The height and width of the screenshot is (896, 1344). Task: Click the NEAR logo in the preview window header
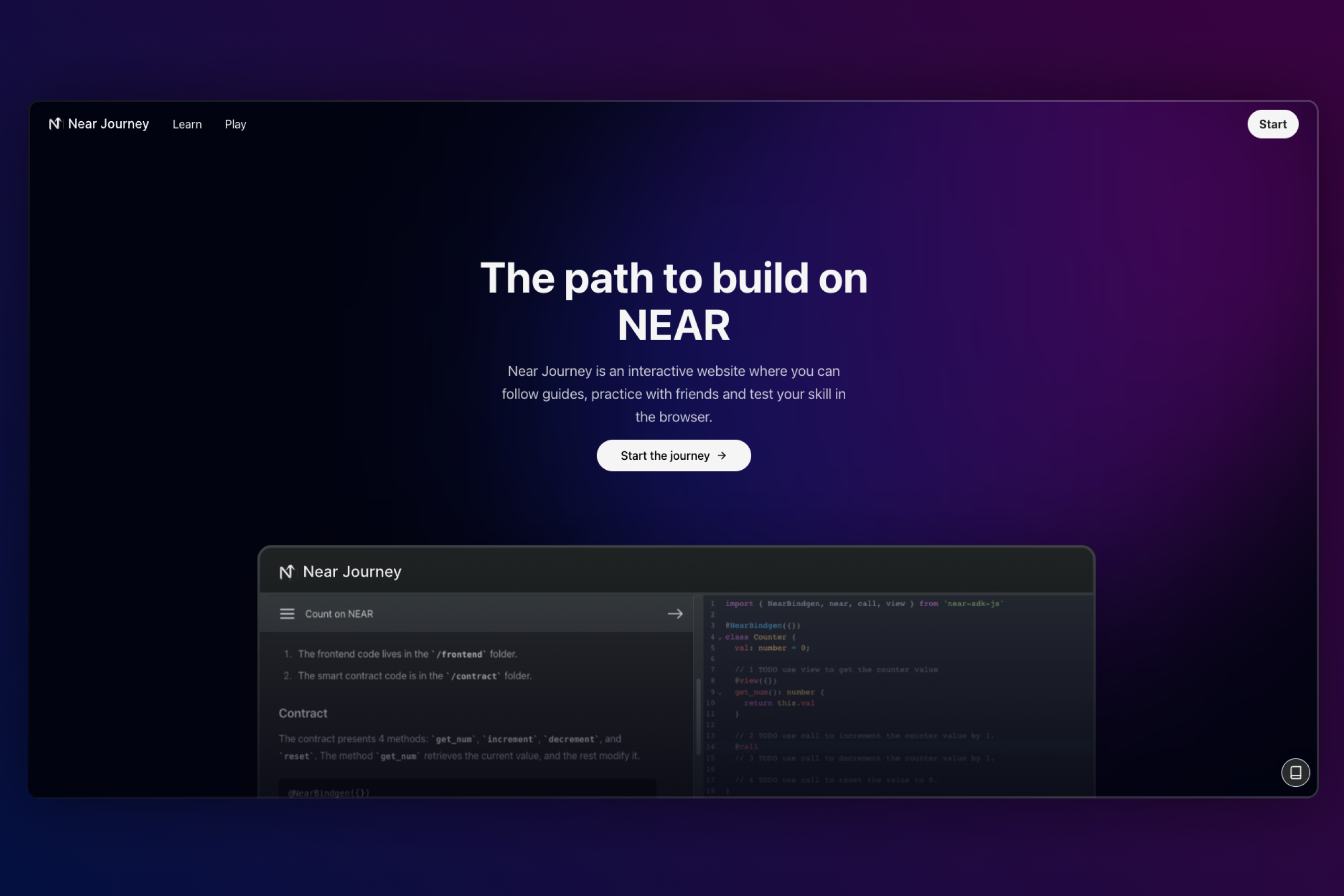287,572
